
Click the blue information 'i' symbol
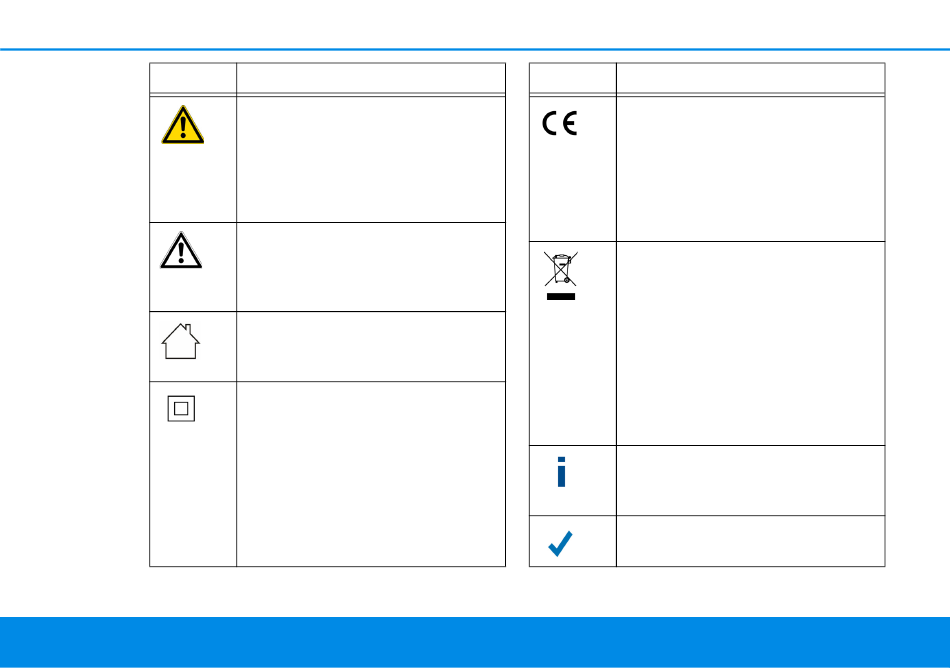pyautogui.click(x=561, y=472)
